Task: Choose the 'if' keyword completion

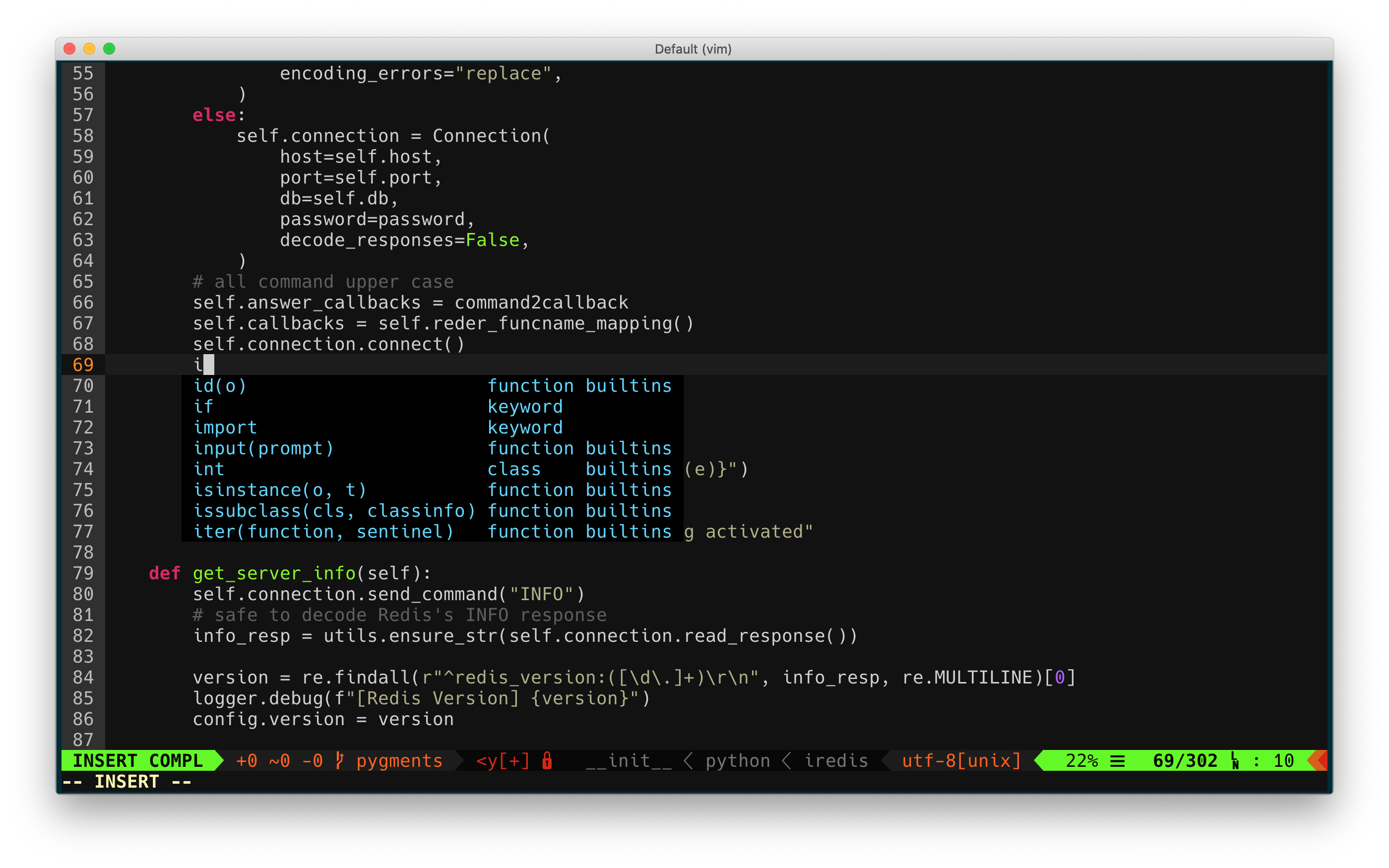Action: point(203,406)
